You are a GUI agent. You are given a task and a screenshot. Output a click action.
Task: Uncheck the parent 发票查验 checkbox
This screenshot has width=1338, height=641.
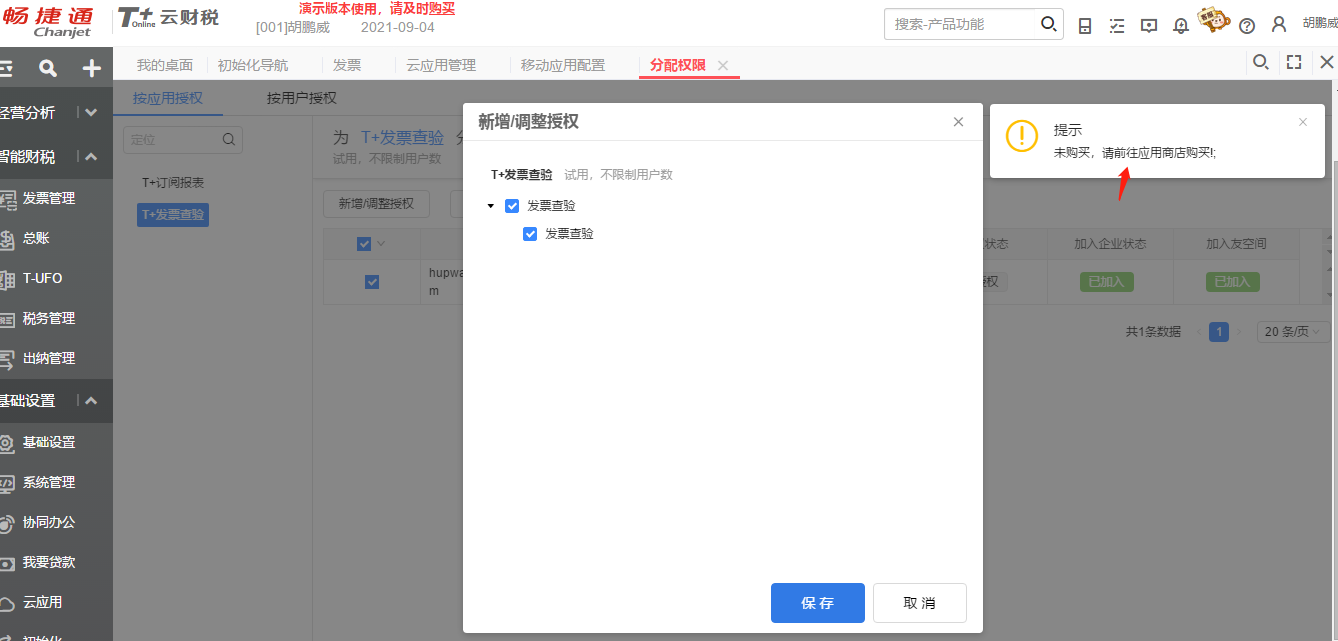point(512,205)
